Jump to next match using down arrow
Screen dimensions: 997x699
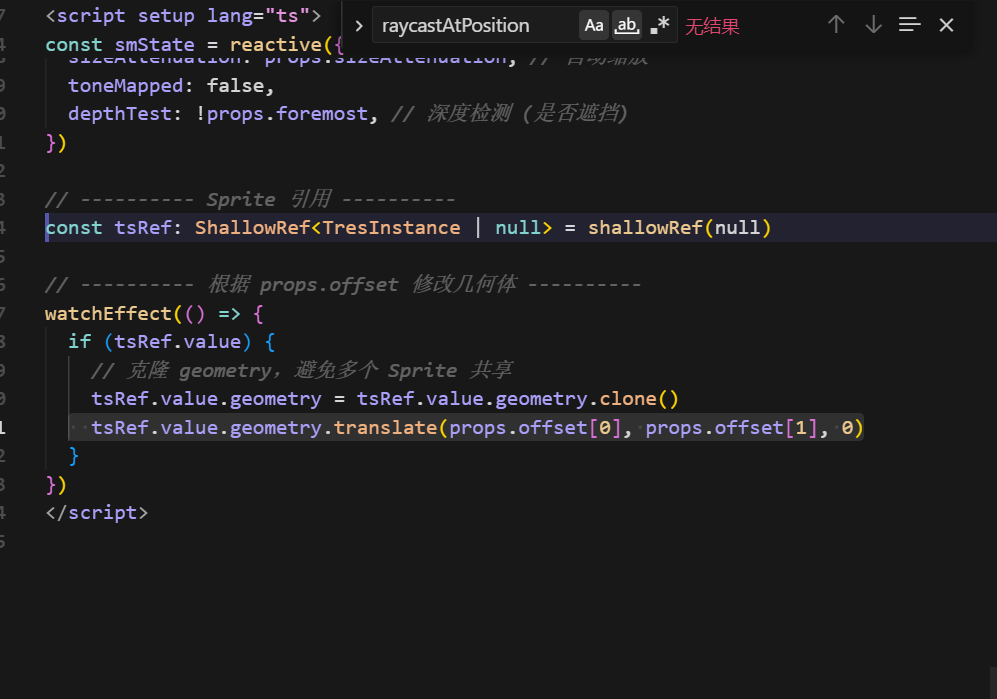(x=873, y=25)
